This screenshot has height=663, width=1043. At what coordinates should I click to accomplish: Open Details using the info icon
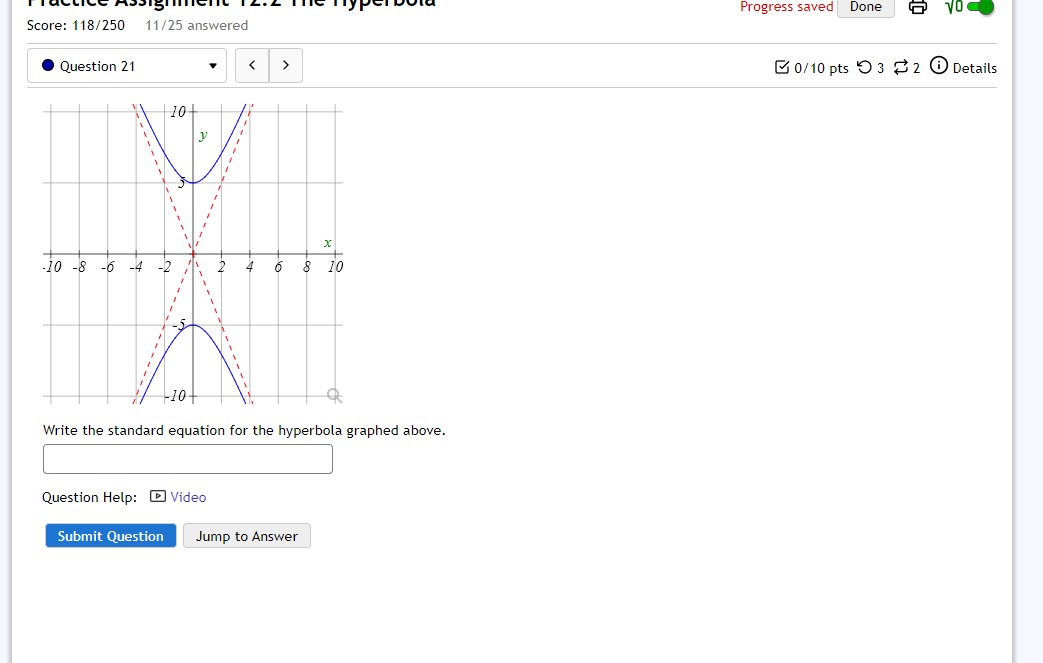938,67
